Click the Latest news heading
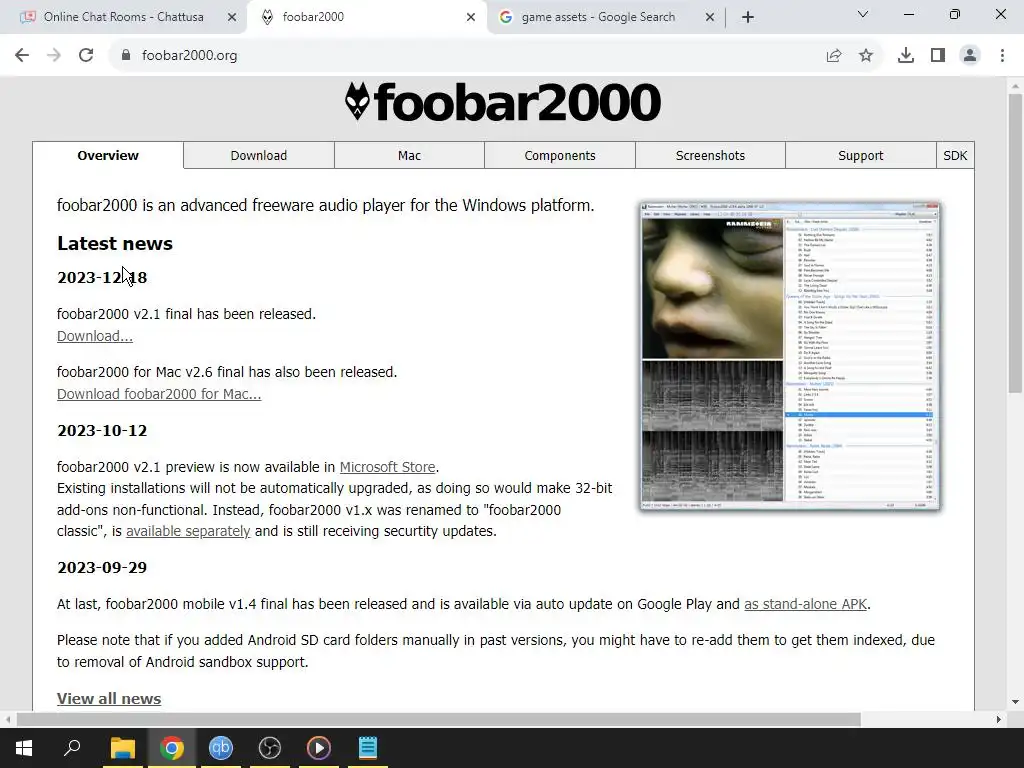 (x=115, y=243)
